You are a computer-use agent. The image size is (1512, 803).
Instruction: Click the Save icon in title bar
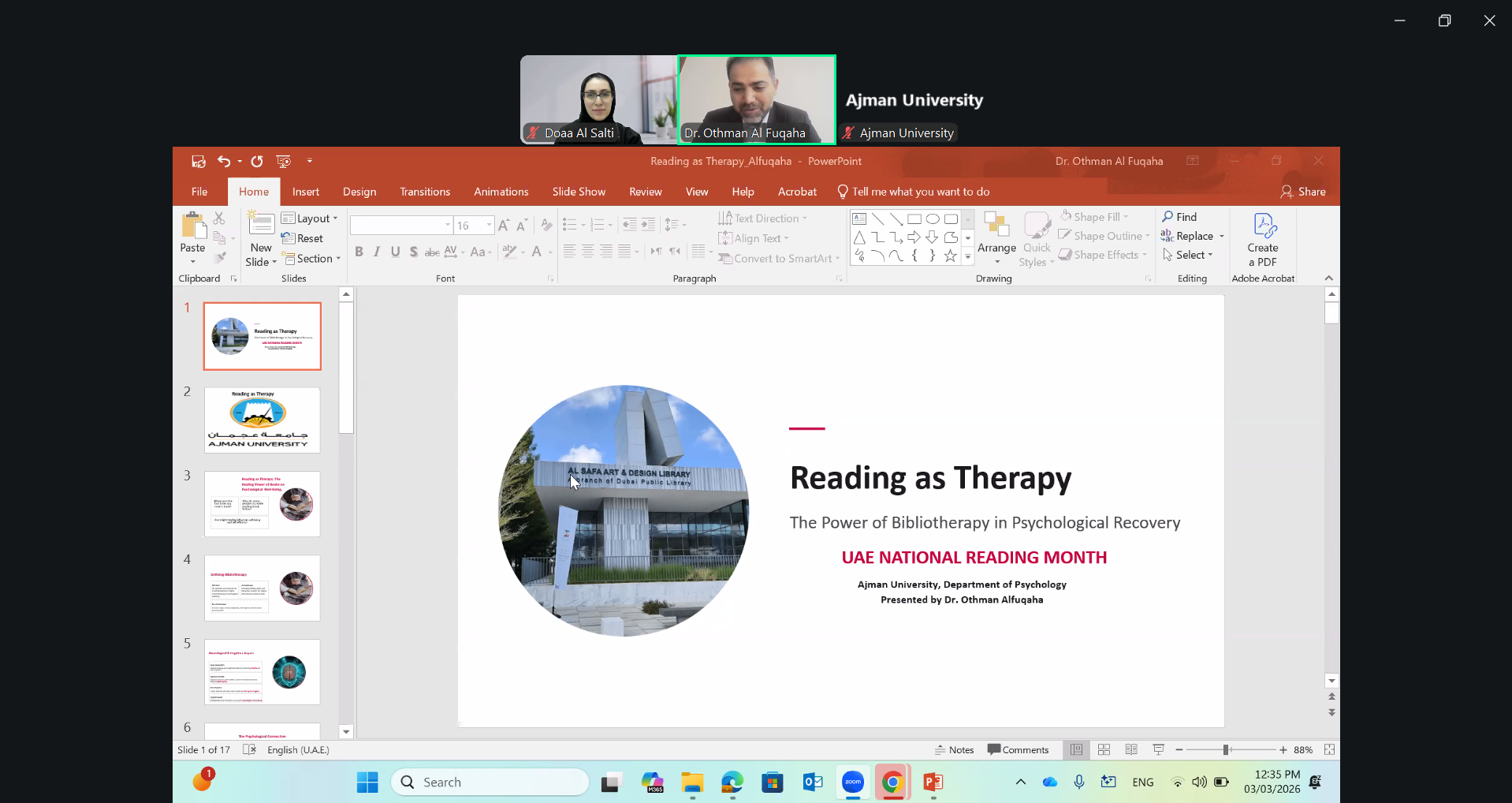(198, 161)
